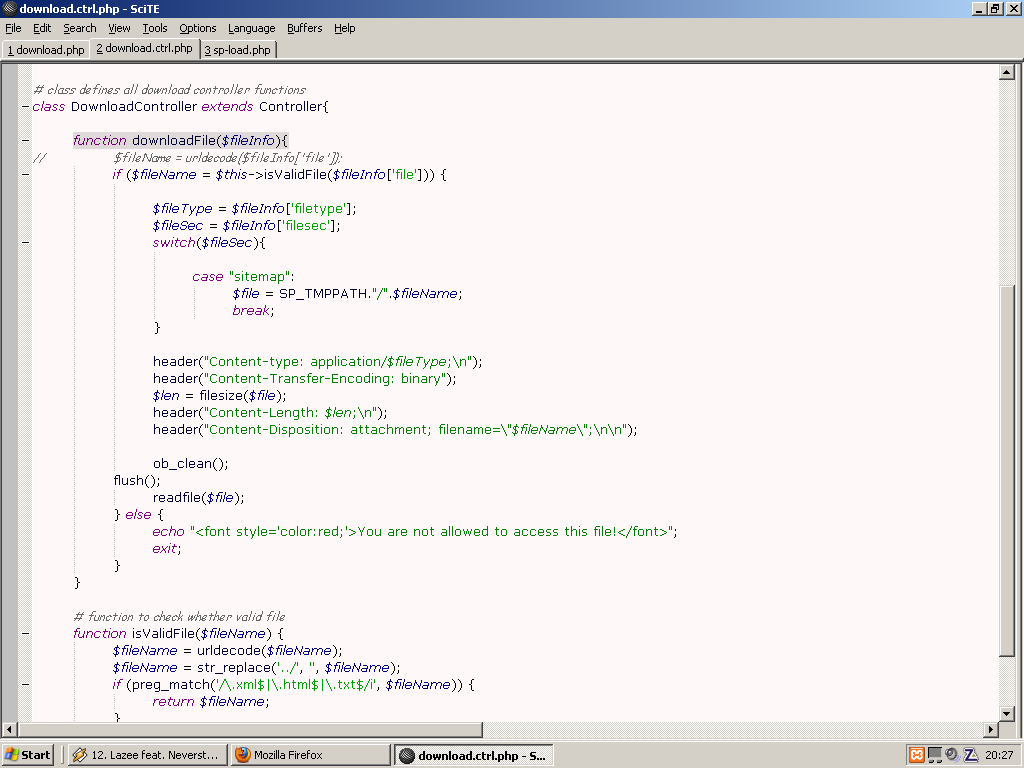Open the Buffers menu
The width and height of the screenshot is (1024, 768).
(304, 28)
